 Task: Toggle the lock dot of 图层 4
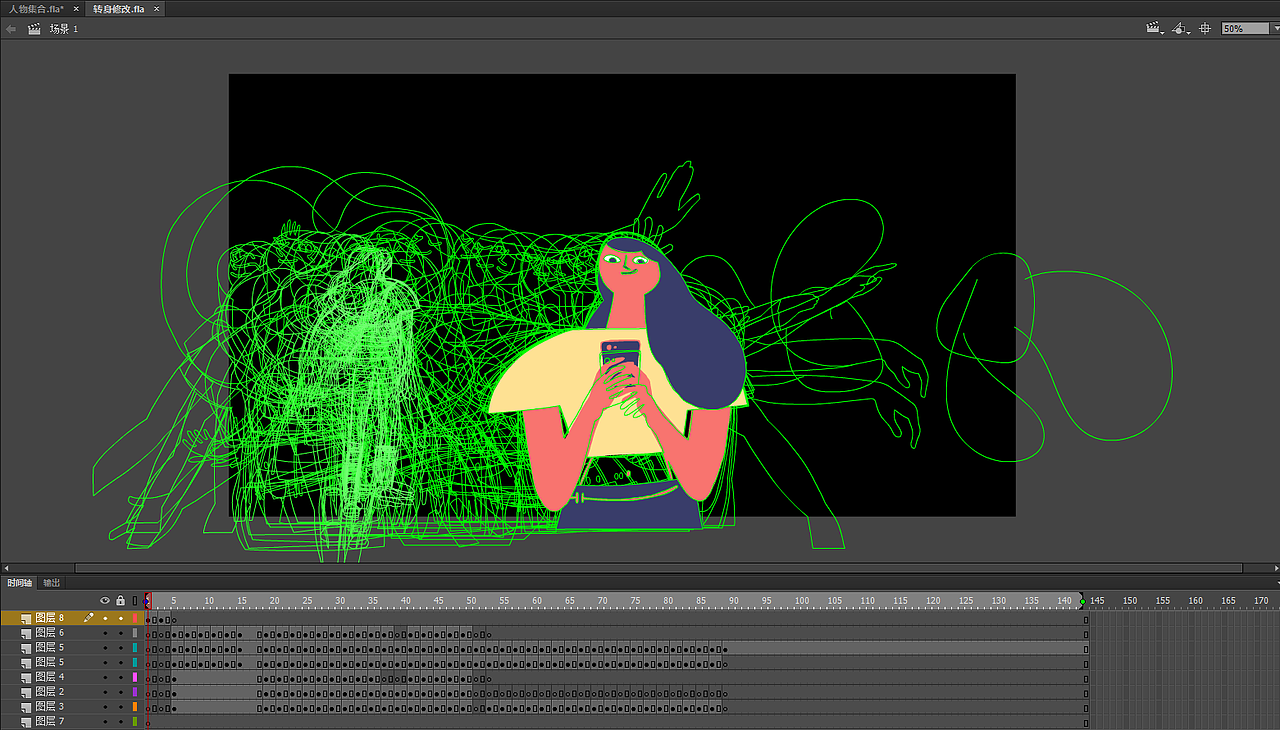click(x=120, y=677)
